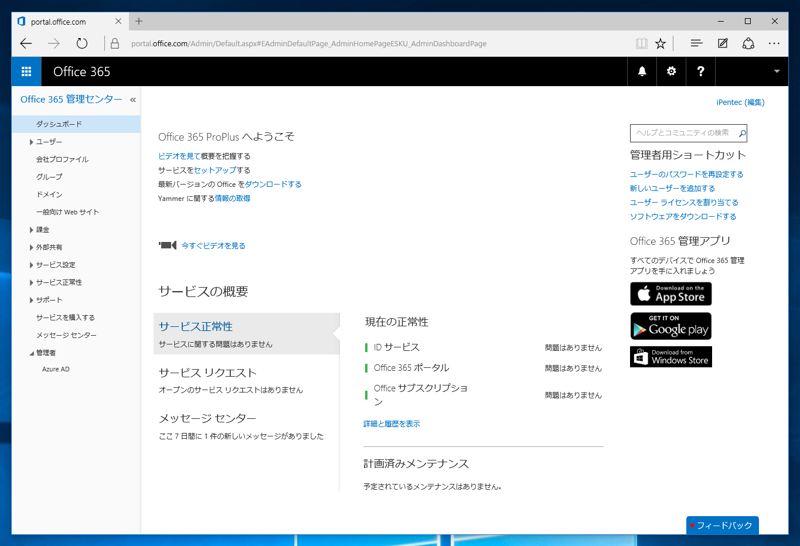The width and height of the screenshot is (800, 546).
Task: Make a Web Note with pen icon
Action: pos(722,43)
